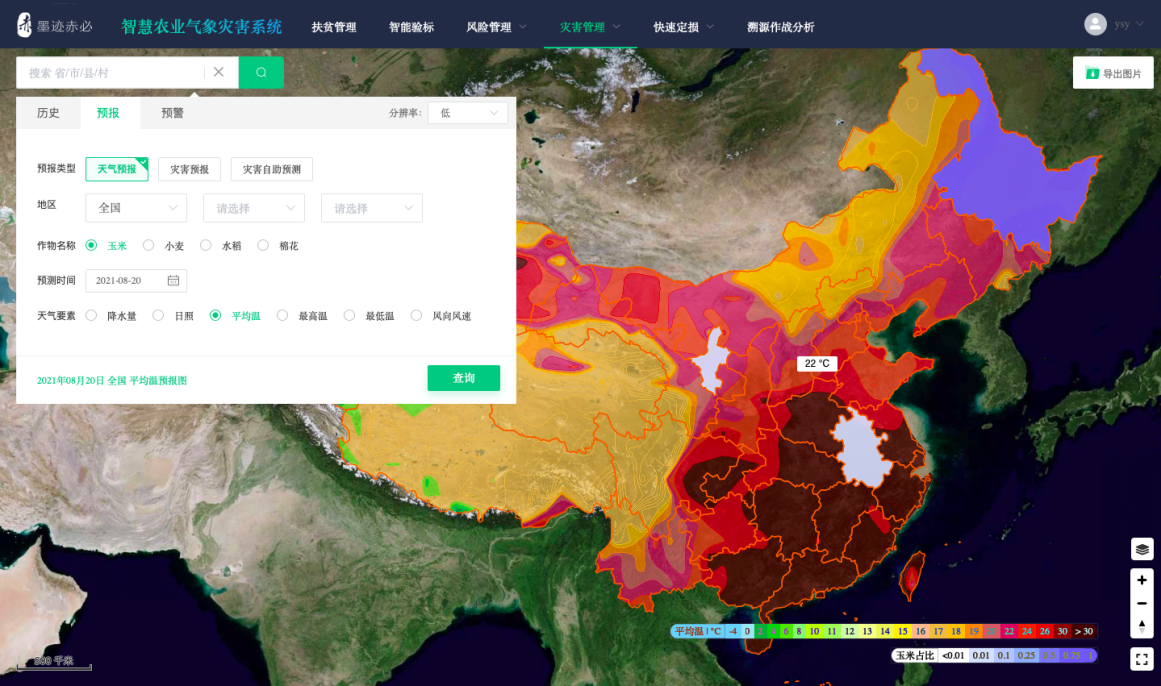Toggle fullscreen map view icon
The image size is (1161, 686).
[x=1142, y=659]
